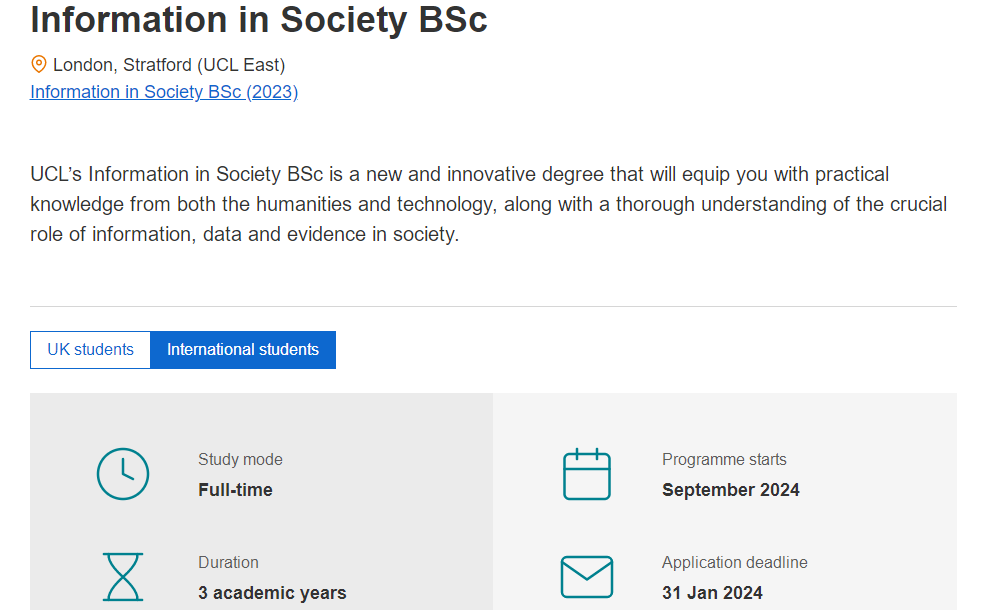Viewport: 994px width, 610px height.
Task: Click the Full-time study mode value
Action: pos(235,490)
